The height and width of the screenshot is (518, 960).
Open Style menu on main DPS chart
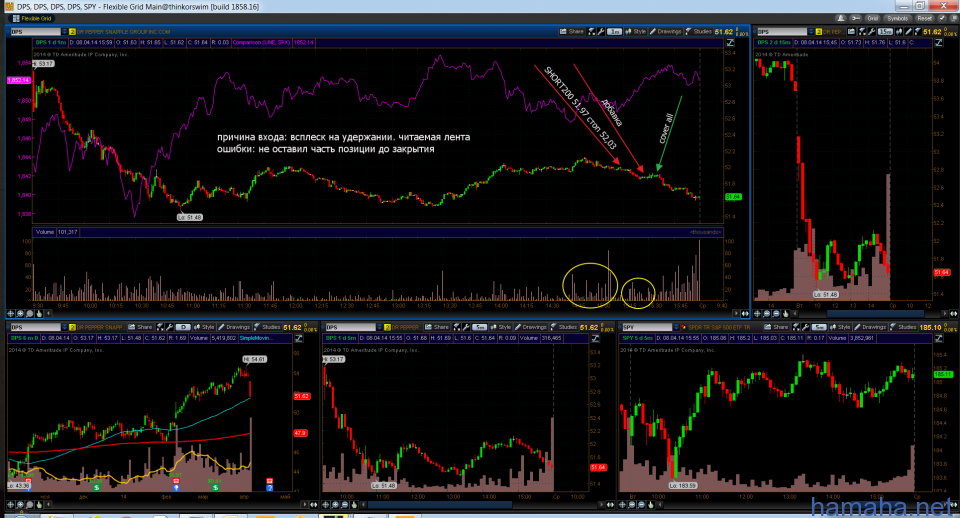pos(636,31)
